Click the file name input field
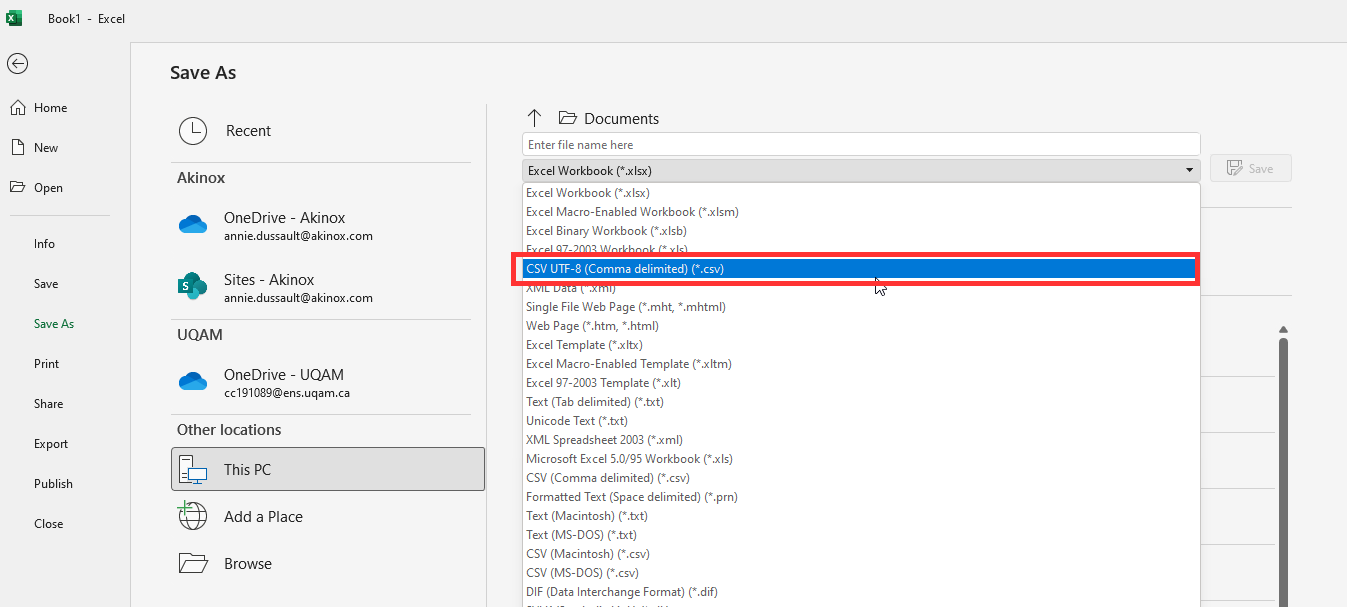1347x607 pixels. [x=861, y=145]
